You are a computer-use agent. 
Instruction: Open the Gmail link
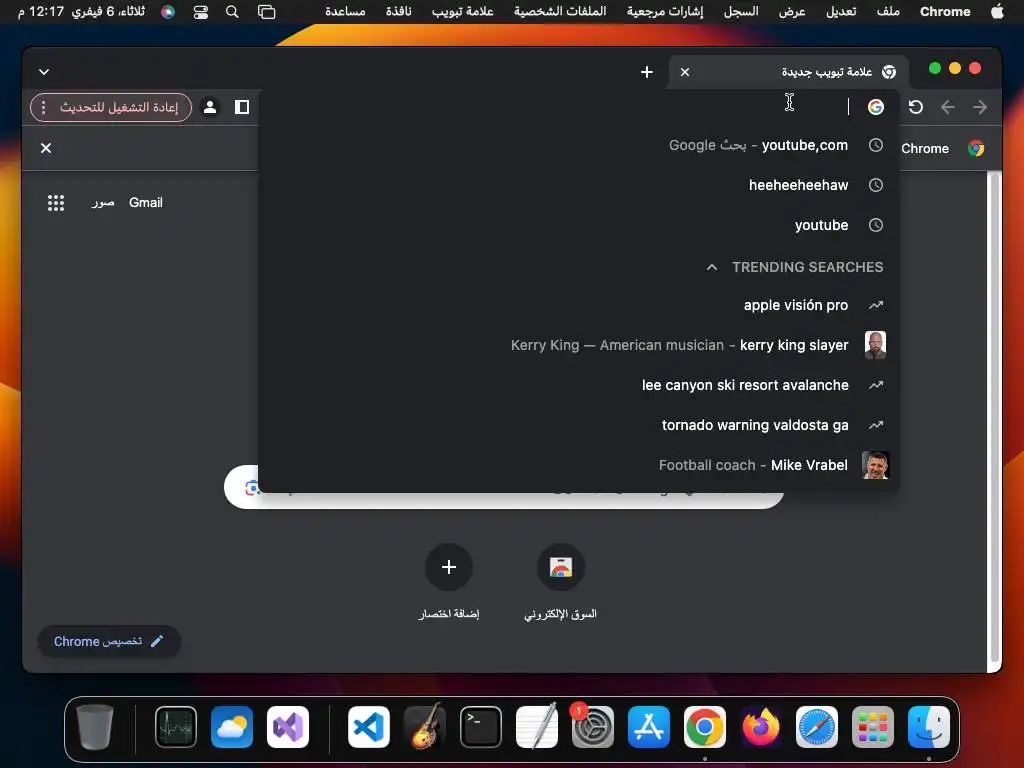click(146, 203)
